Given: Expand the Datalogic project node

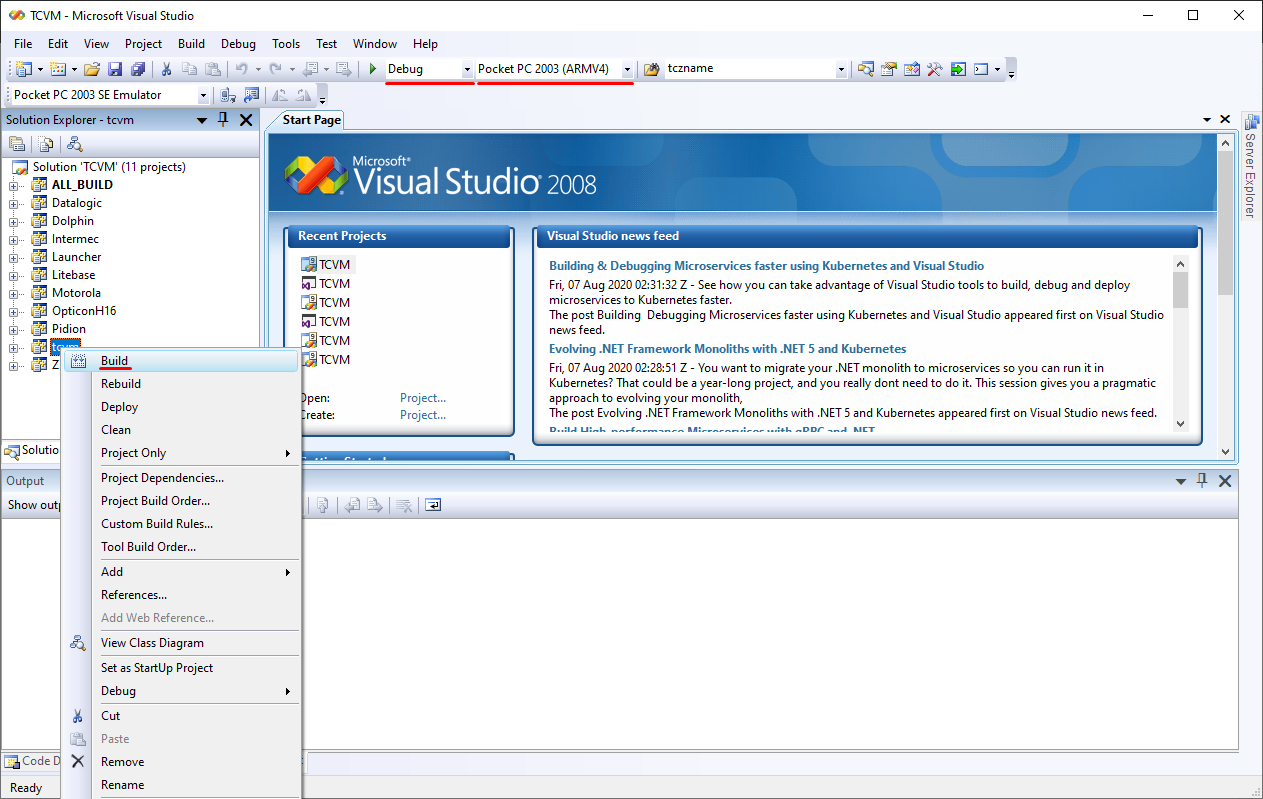Looking at the screenshot, I should click(14, 203).
